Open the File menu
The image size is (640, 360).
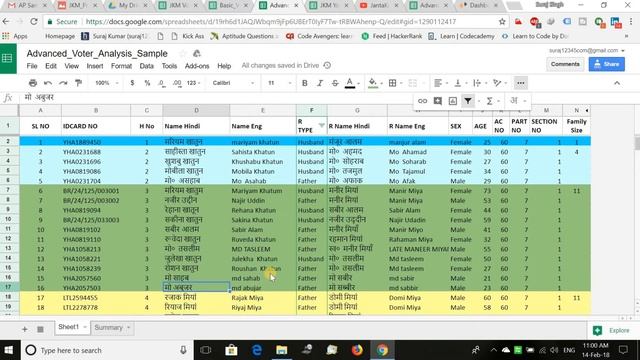click(x=32, y=66)
